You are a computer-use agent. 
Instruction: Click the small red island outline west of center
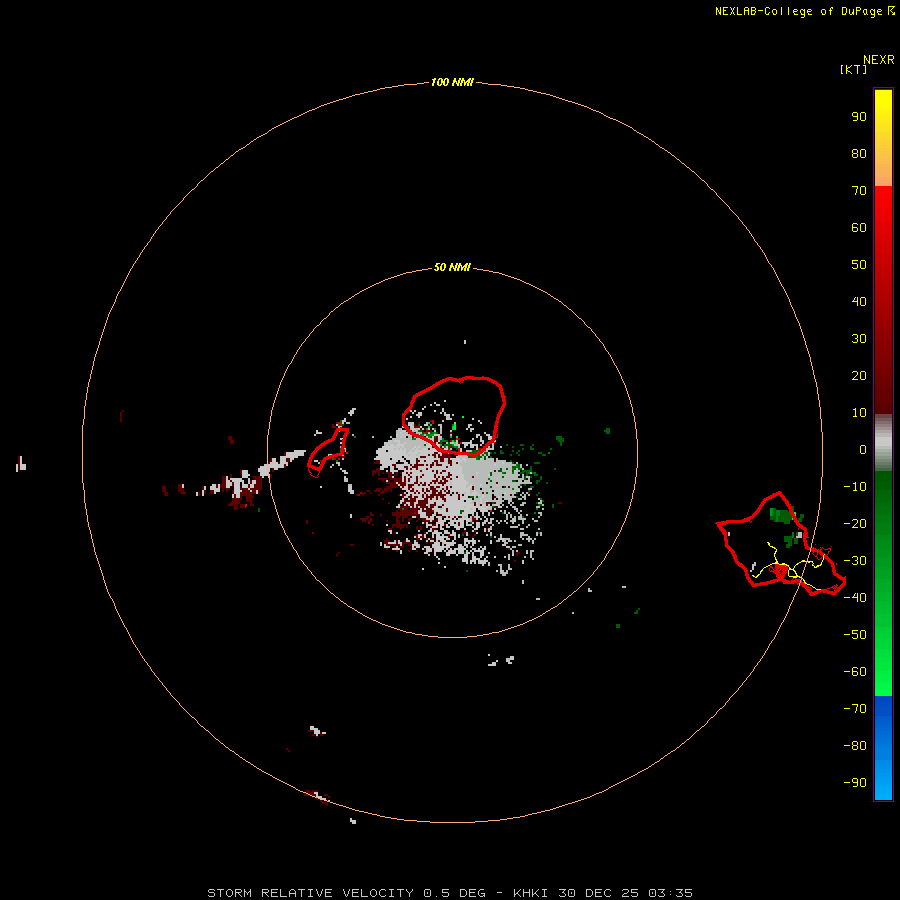click(x=328, y=452)
